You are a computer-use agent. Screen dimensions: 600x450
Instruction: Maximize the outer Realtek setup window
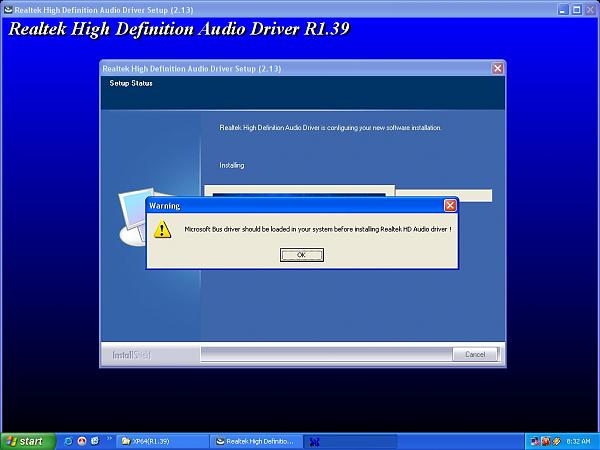576,10
